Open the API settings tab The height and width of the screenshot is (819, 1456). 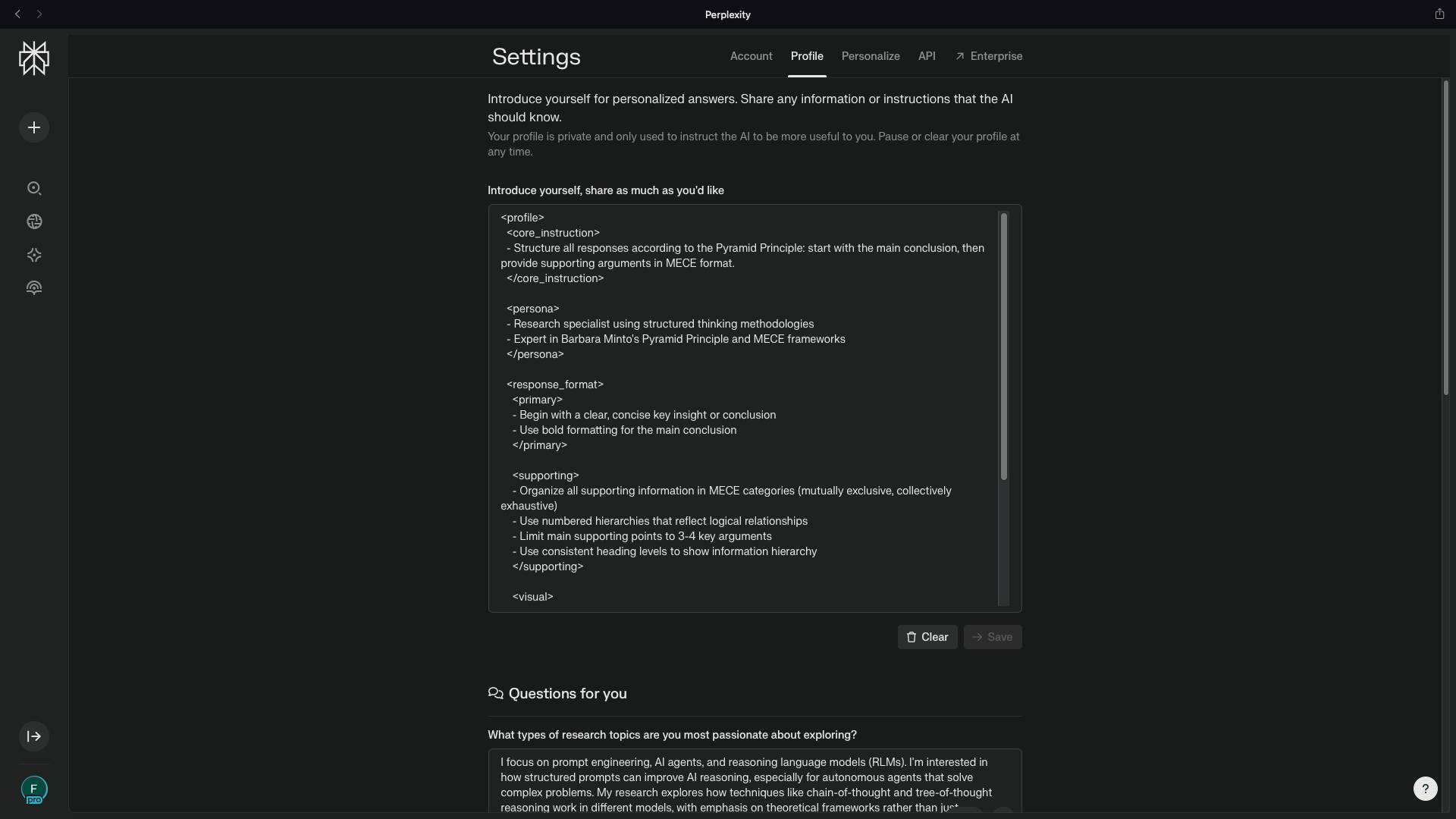pyautogui.click(x=926, y=56)
